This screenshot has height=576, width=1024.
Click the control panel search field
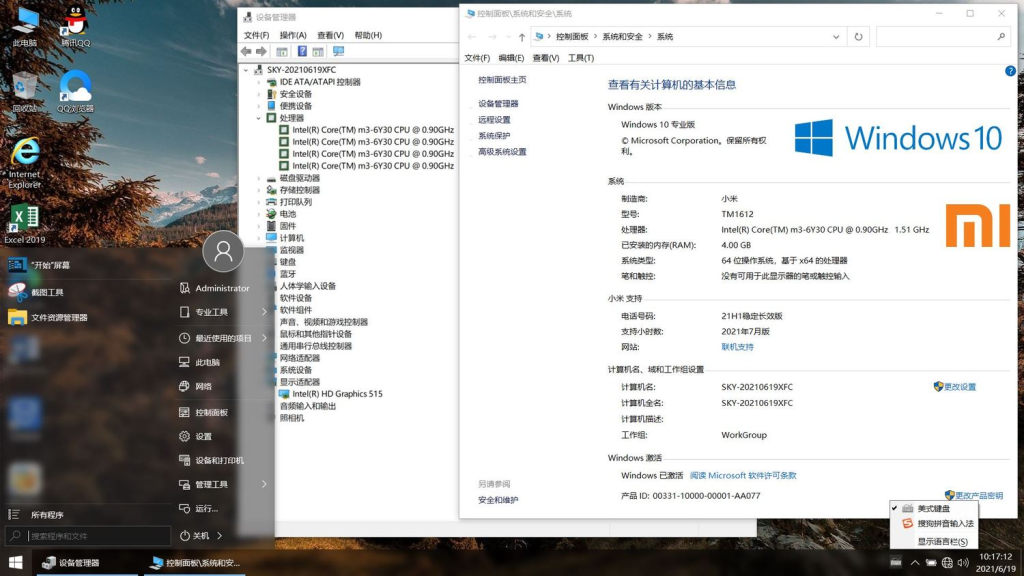[942, 37]
